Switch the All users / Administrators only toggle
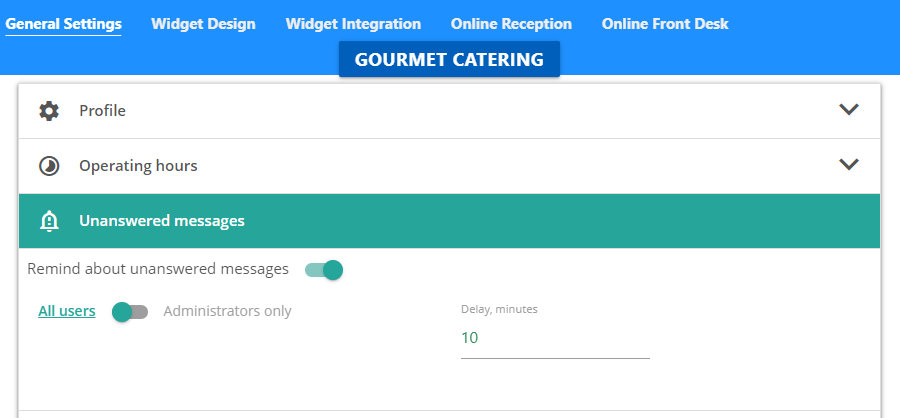The image size is (900, 418). [x=130, y=312]
